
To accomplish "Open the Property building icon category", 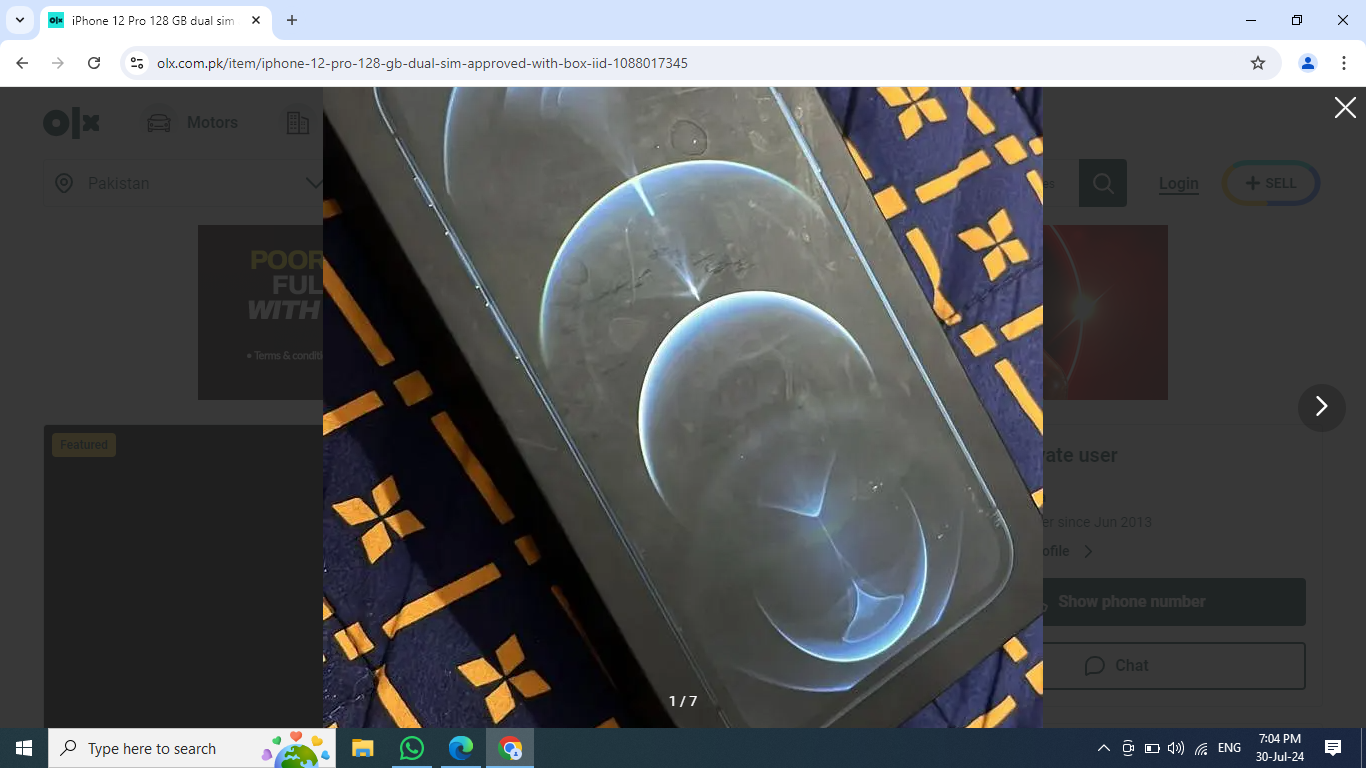I will tap(297, 123).
